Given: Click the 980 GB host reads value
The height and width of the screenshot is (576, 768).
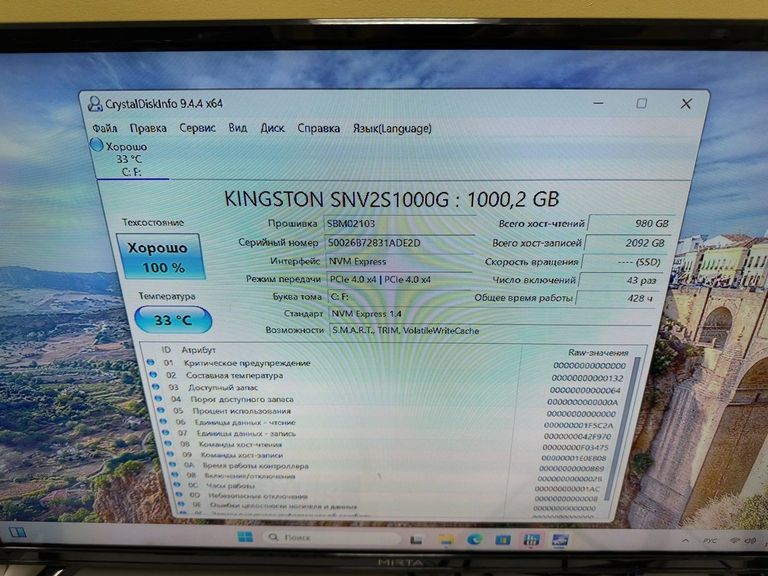Looking at the screenshot, I should [630, 223].
